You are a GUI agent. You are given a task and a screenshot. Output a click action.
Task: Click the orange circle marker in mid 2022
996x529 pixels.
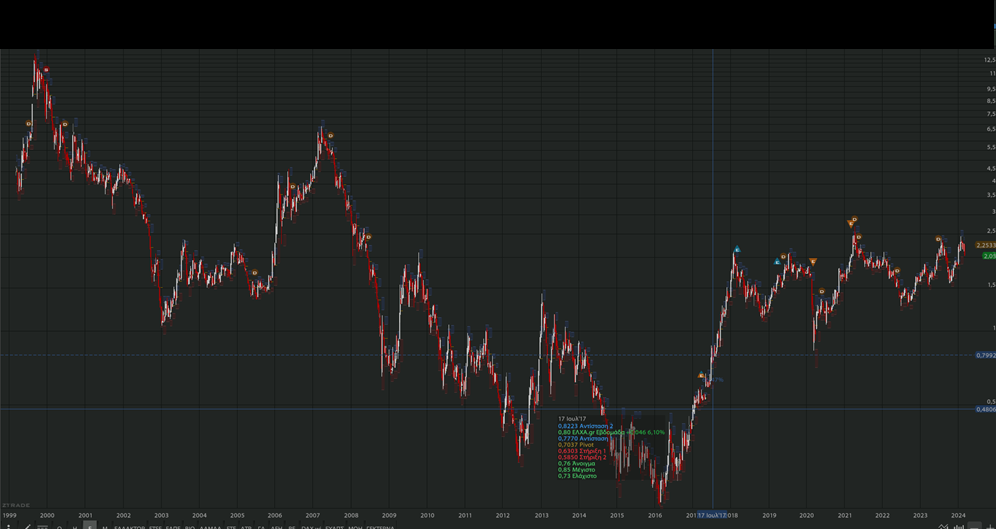[897, 271]
